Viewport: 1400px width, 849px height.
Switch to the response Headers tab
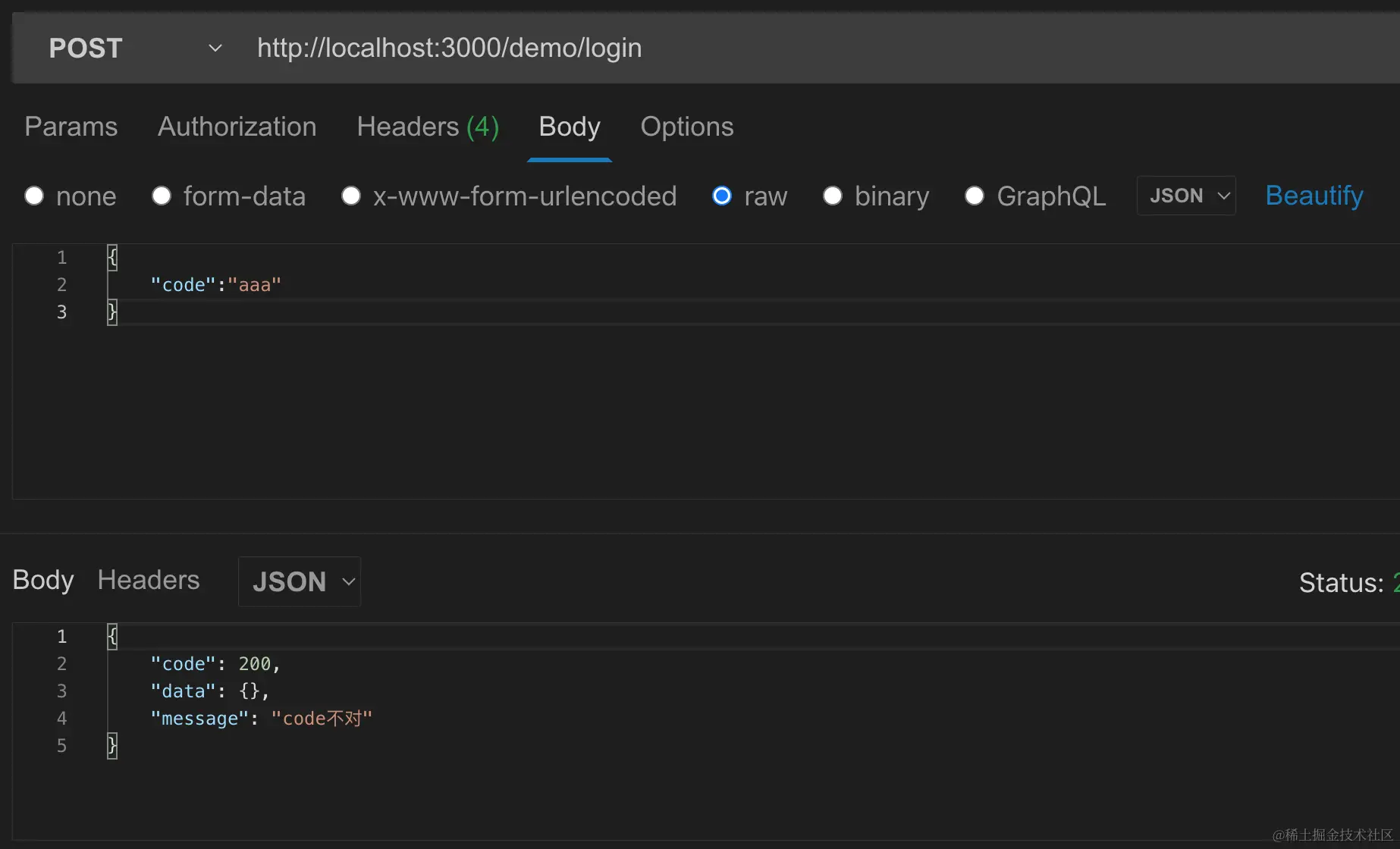point(149,580)
